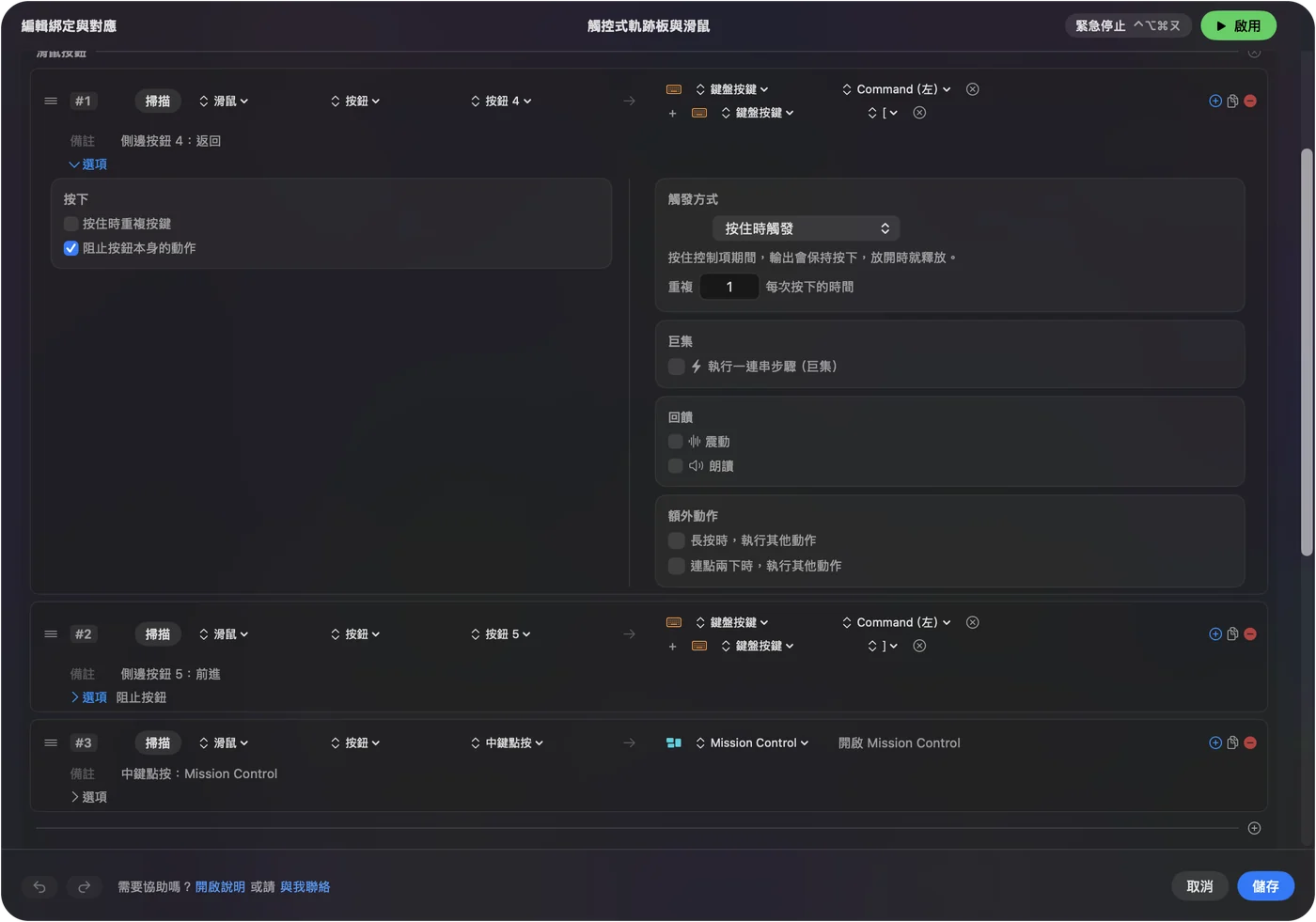This screenshot has width=1316, height=922.
Task: Open 按鈕 5 dropdown in binding #2
Action: 501,634
